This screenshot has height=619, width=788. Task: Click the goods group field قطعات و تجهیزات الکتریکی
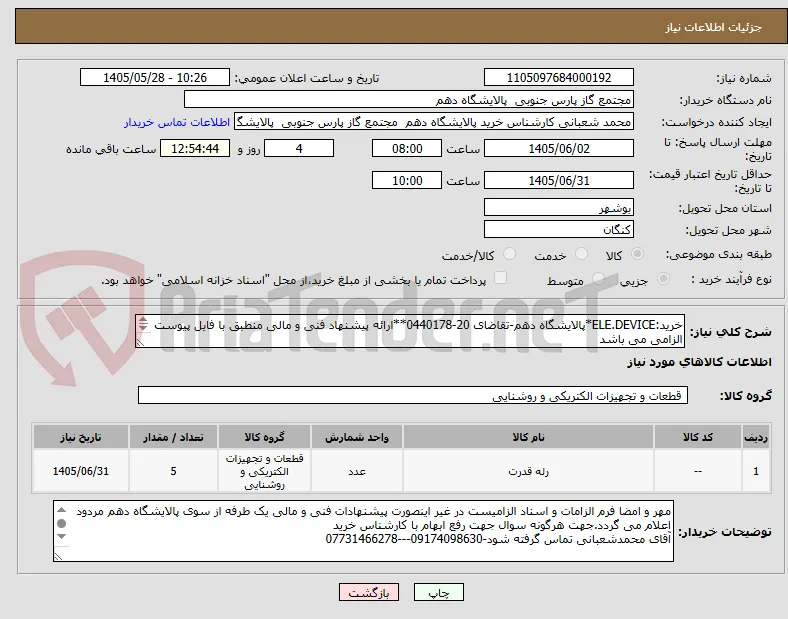[x=413, y=395]
